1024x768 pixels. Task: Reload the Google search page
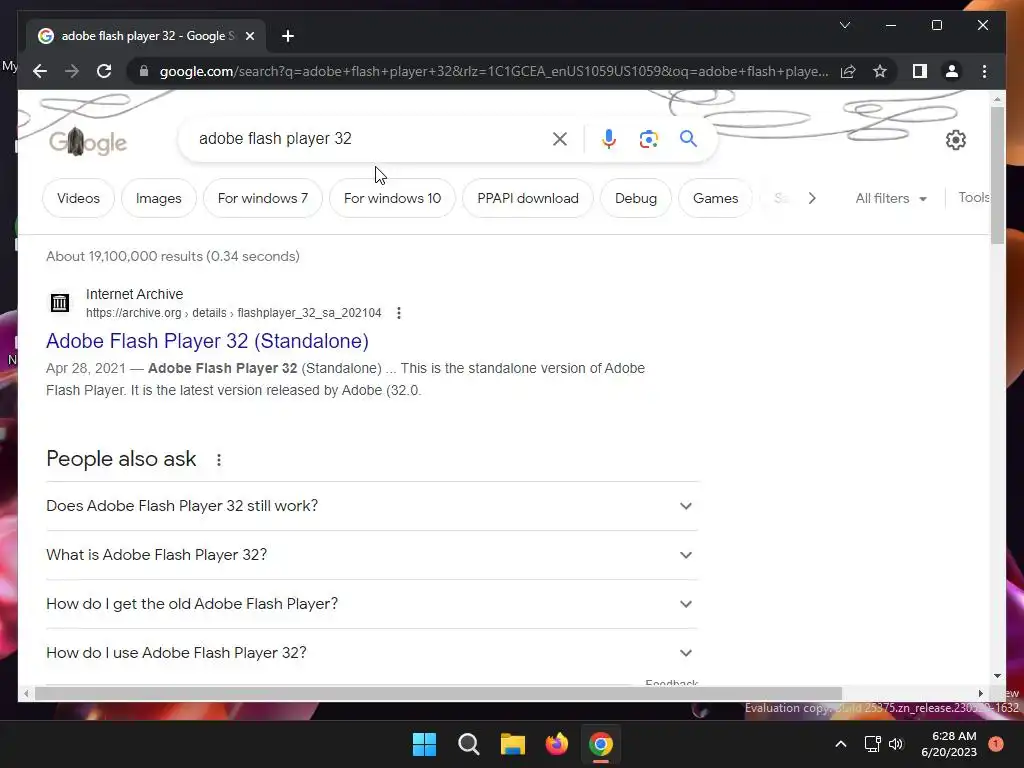click(104, 71)
